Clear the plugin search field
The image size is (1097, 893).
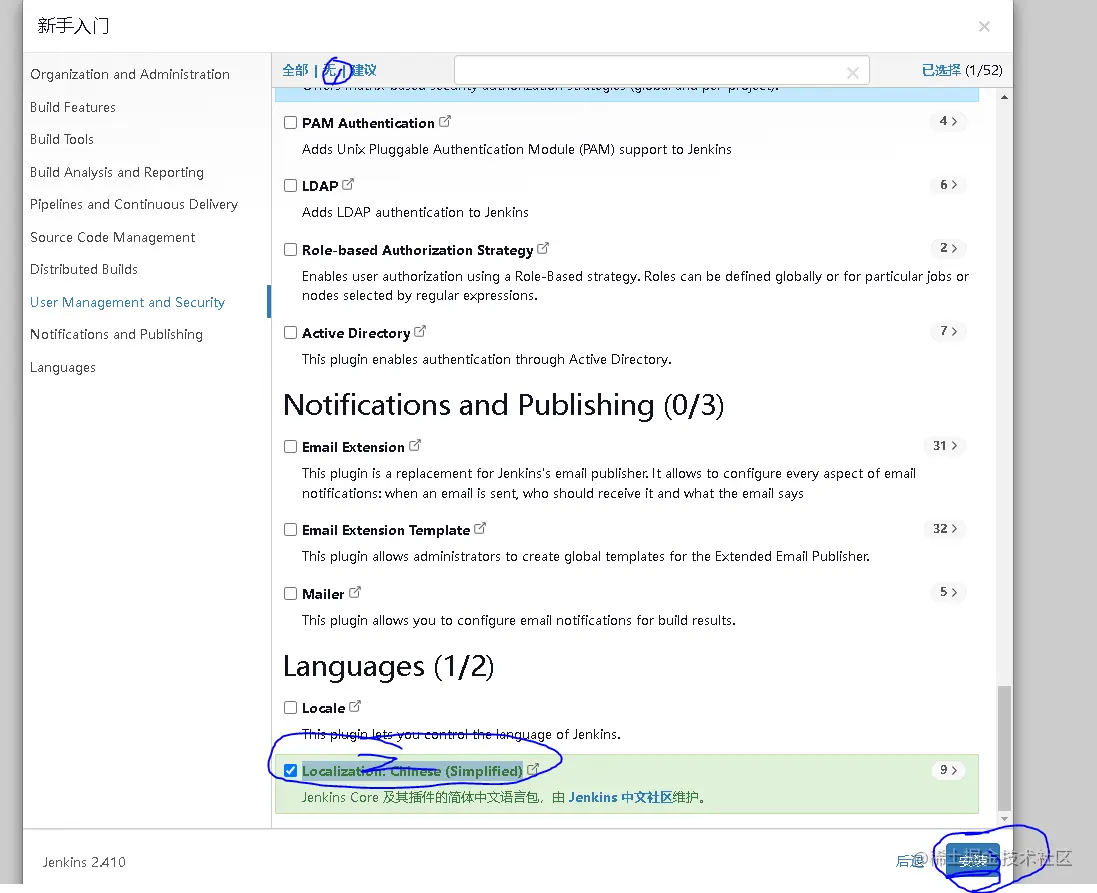point(852,72)
